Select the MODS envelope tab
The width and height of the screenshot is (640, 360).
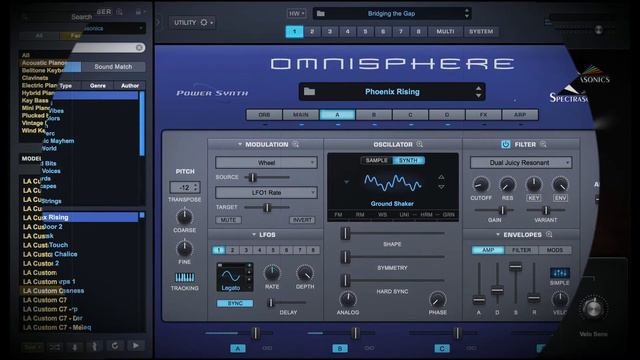click(555, 250)
